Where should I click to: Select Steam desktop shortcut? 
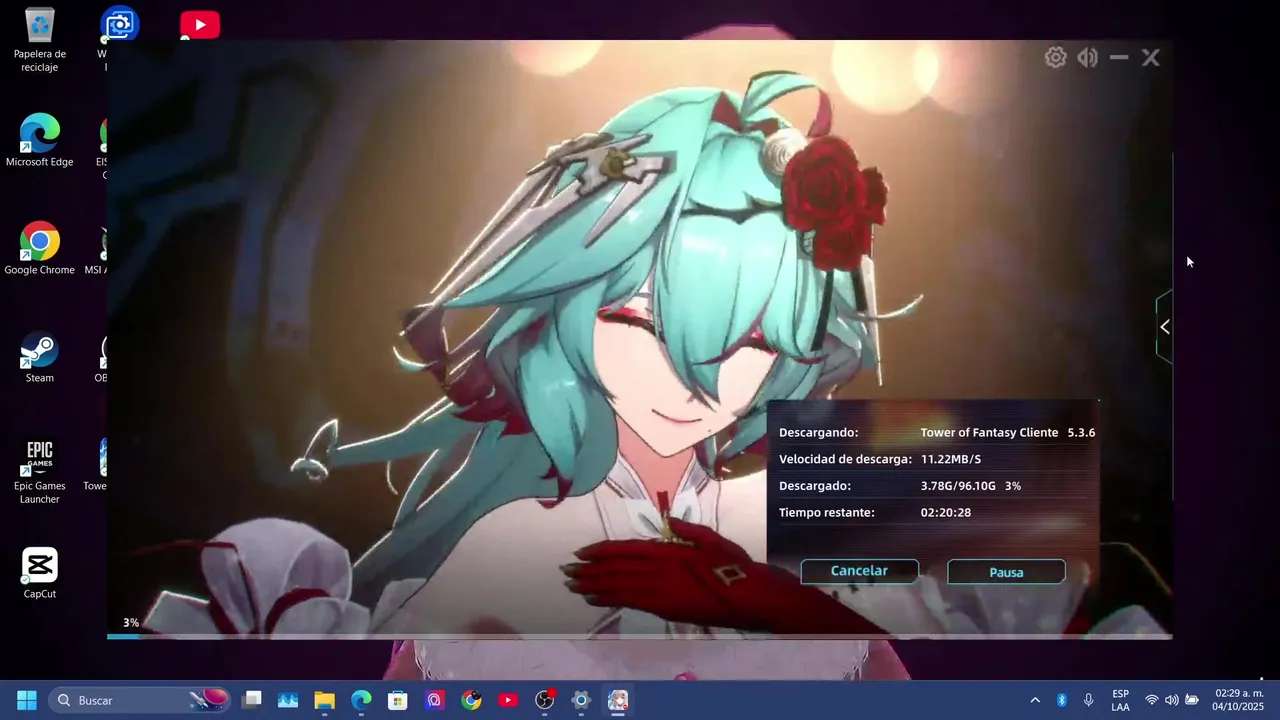[40, 357]
